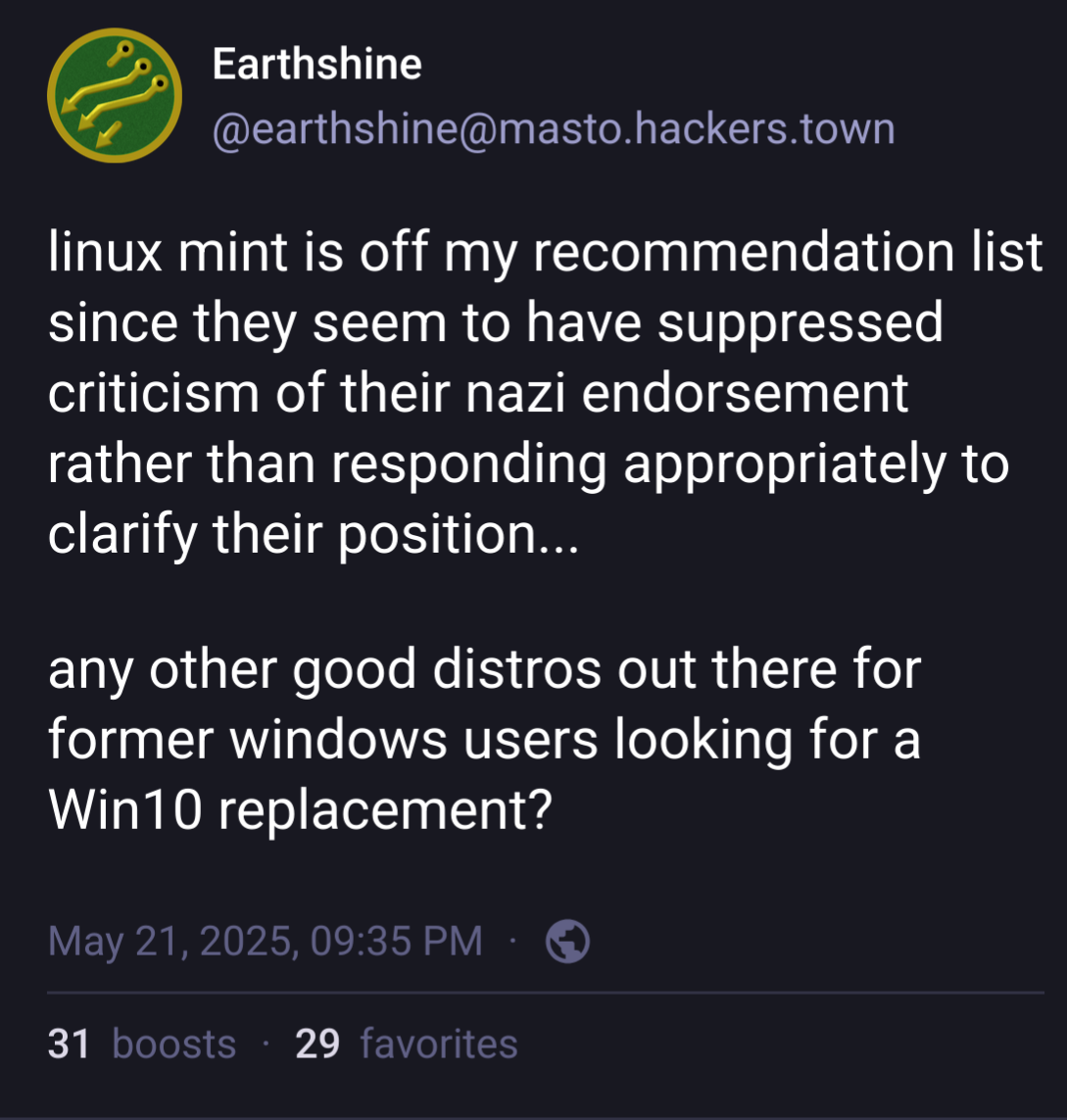Viewport: 1067px width, 1120px height.
Task: Click the '09:35 PM' time portion
Action: 397,941
